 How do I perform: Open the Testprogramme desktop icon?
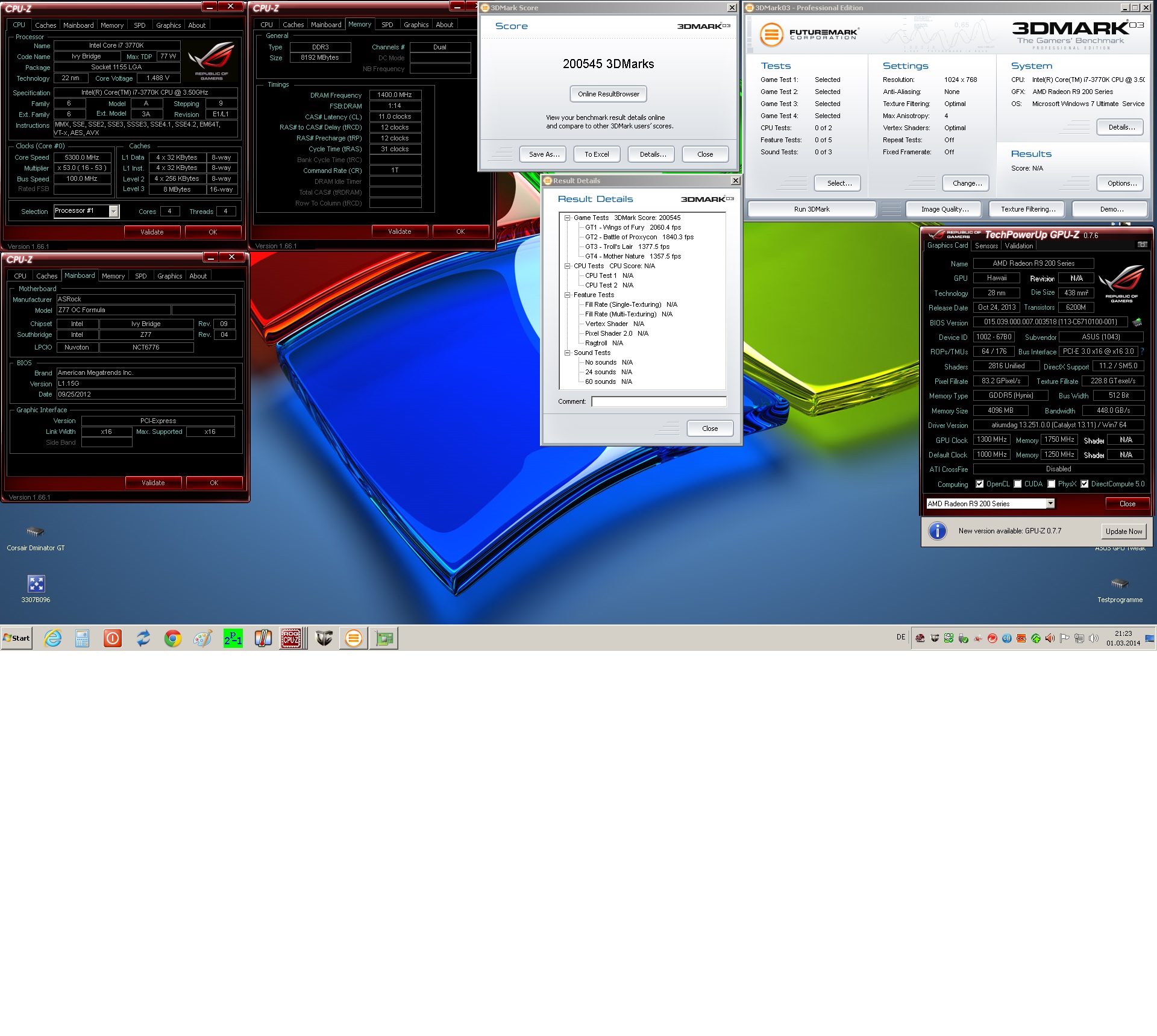tap(1120, 590)
